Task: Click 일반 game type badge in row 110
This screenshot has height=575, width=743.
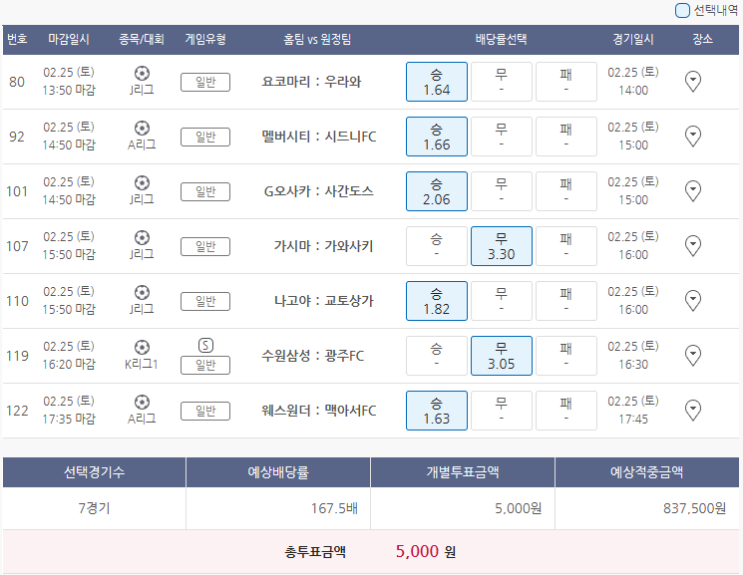Action: point(205,301)
